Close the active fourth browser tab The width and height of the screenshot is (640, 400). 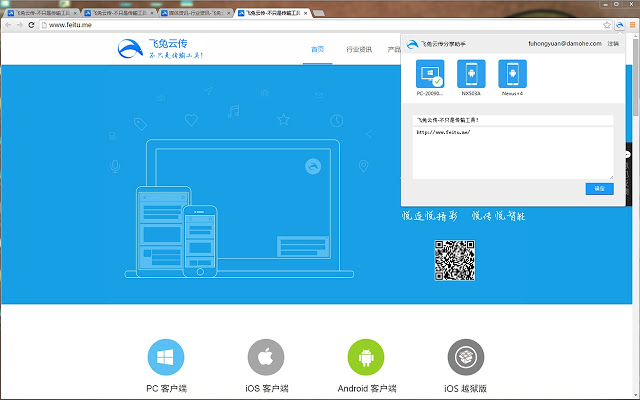[x=305, y=13]
